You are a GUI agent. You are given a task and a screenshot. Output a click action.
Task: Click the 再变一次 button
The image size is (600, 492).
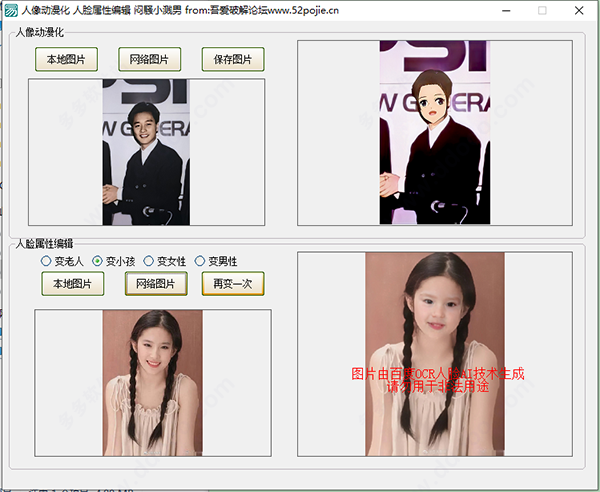click(x=233, y=283)
